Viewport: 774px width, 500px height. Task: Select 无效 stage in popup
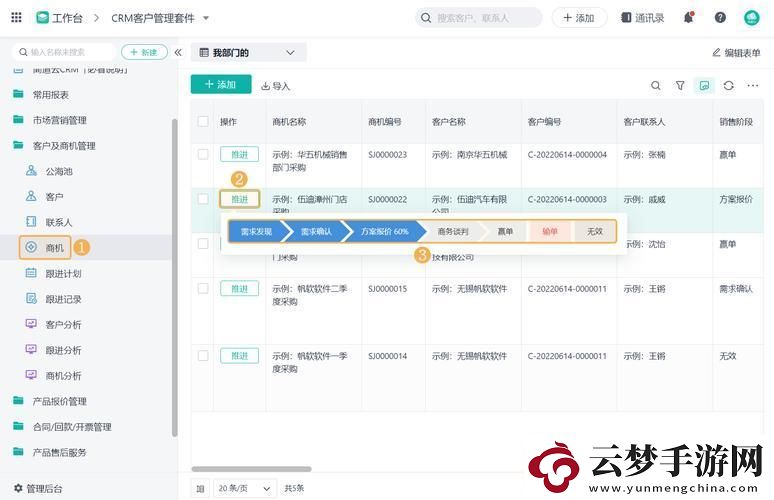pos(595,231)
